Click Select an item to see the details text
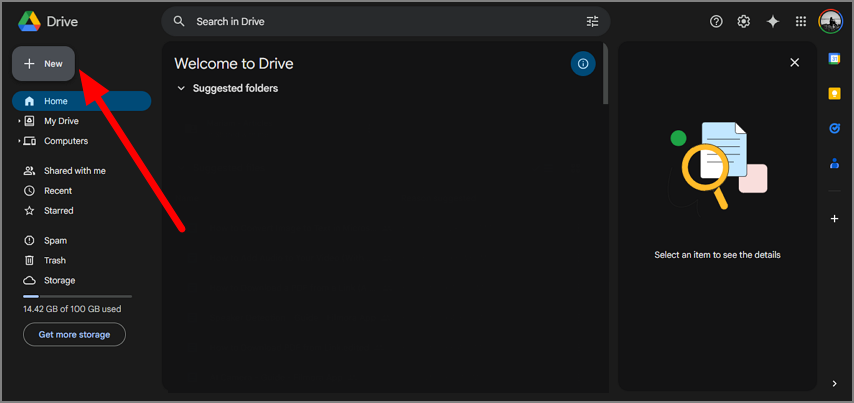 (717, 254)
